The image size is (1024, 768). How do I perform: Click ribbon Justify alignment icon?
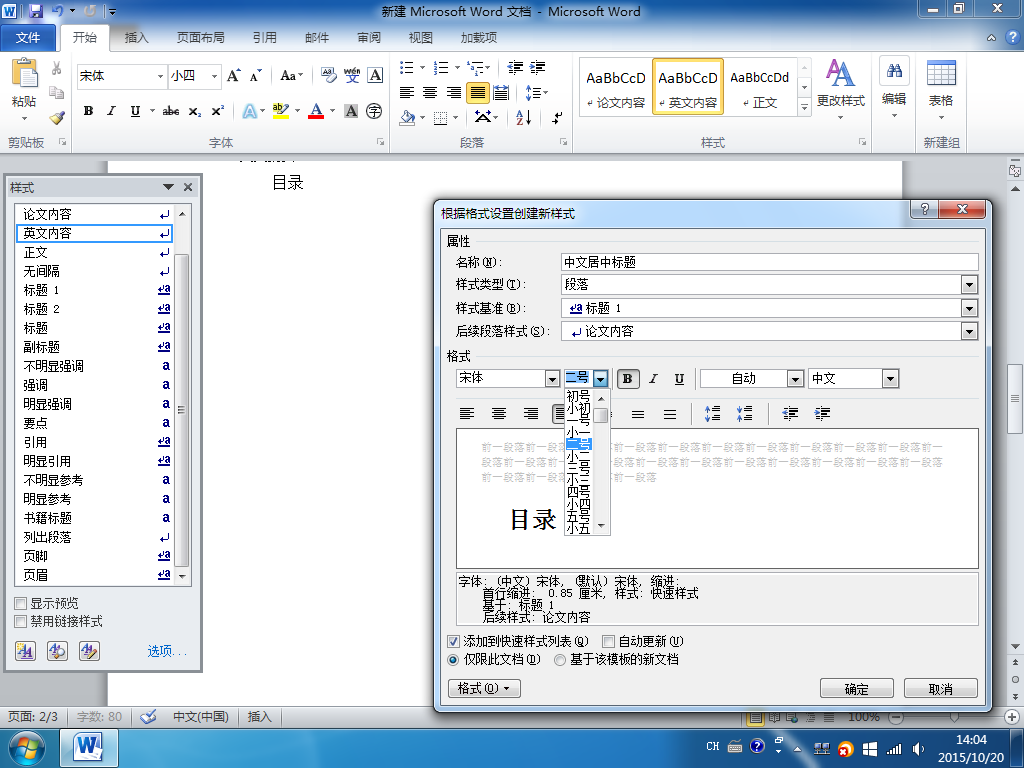coord(478,93)
